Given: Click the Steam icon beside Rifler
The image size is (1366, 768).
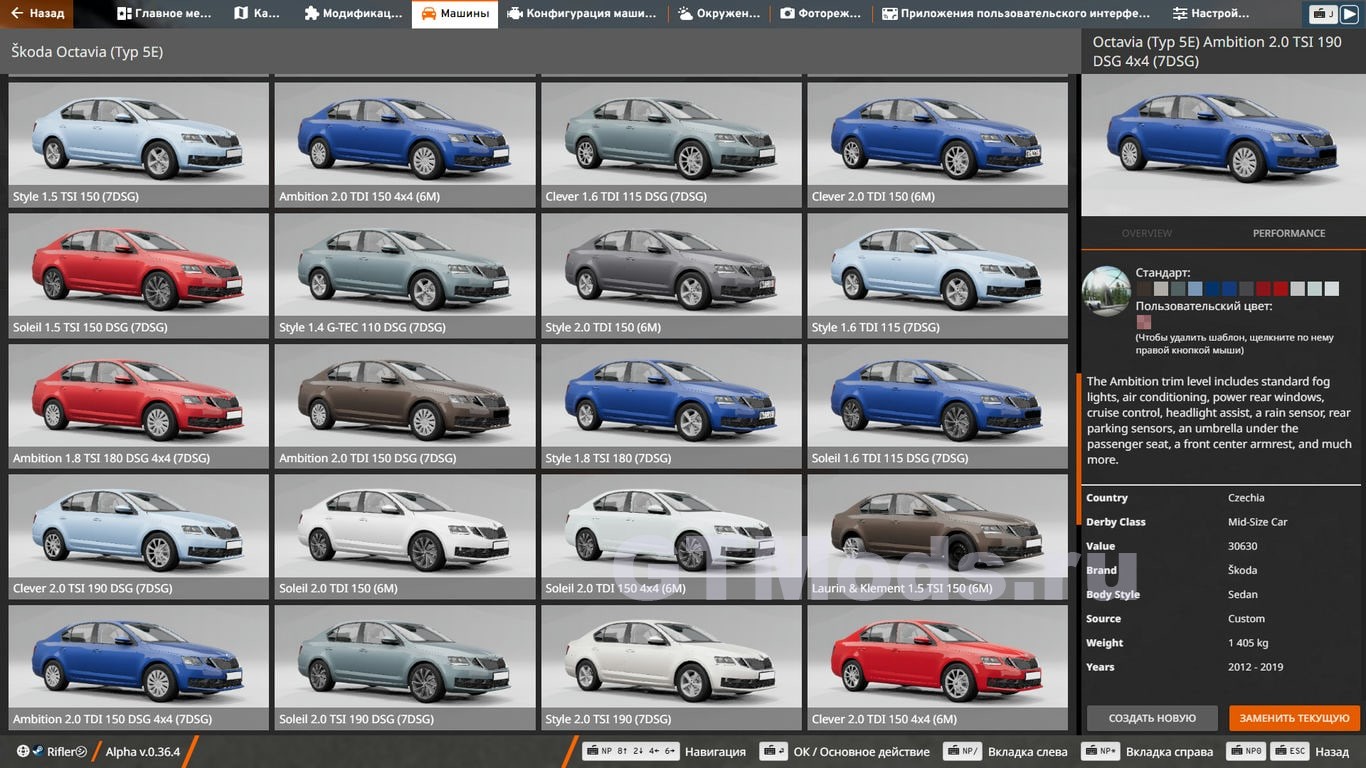Looking at the screenshot, I should point(37,752).
